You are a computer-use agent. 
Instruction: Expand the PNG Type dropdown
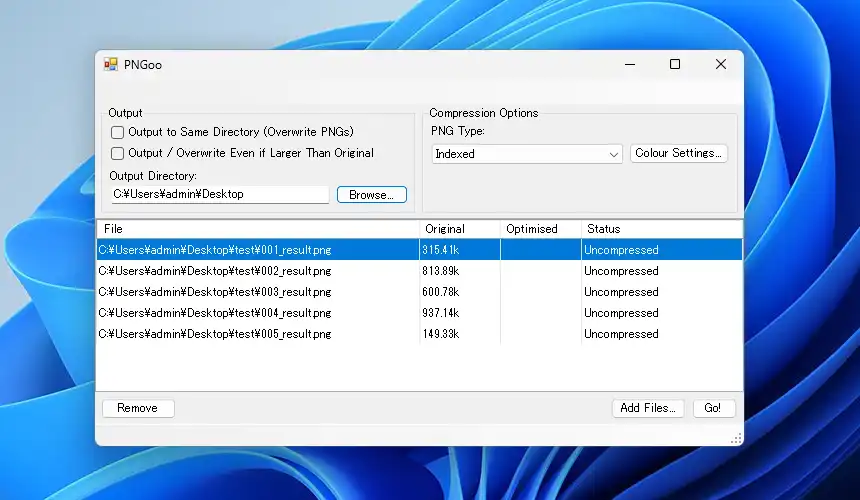(527, 154)
